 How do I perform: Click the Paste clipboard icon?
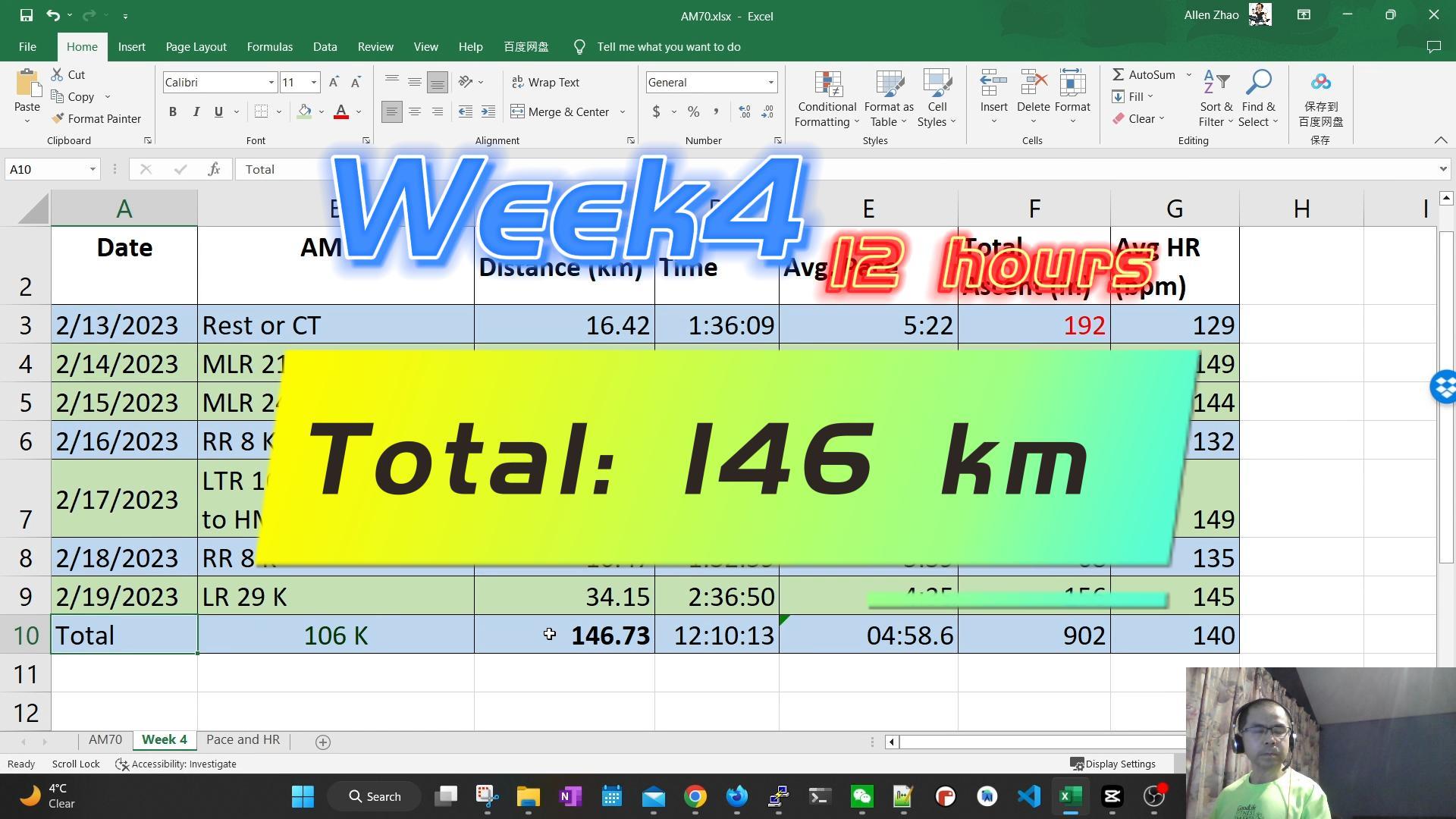(x=27, y=84)
